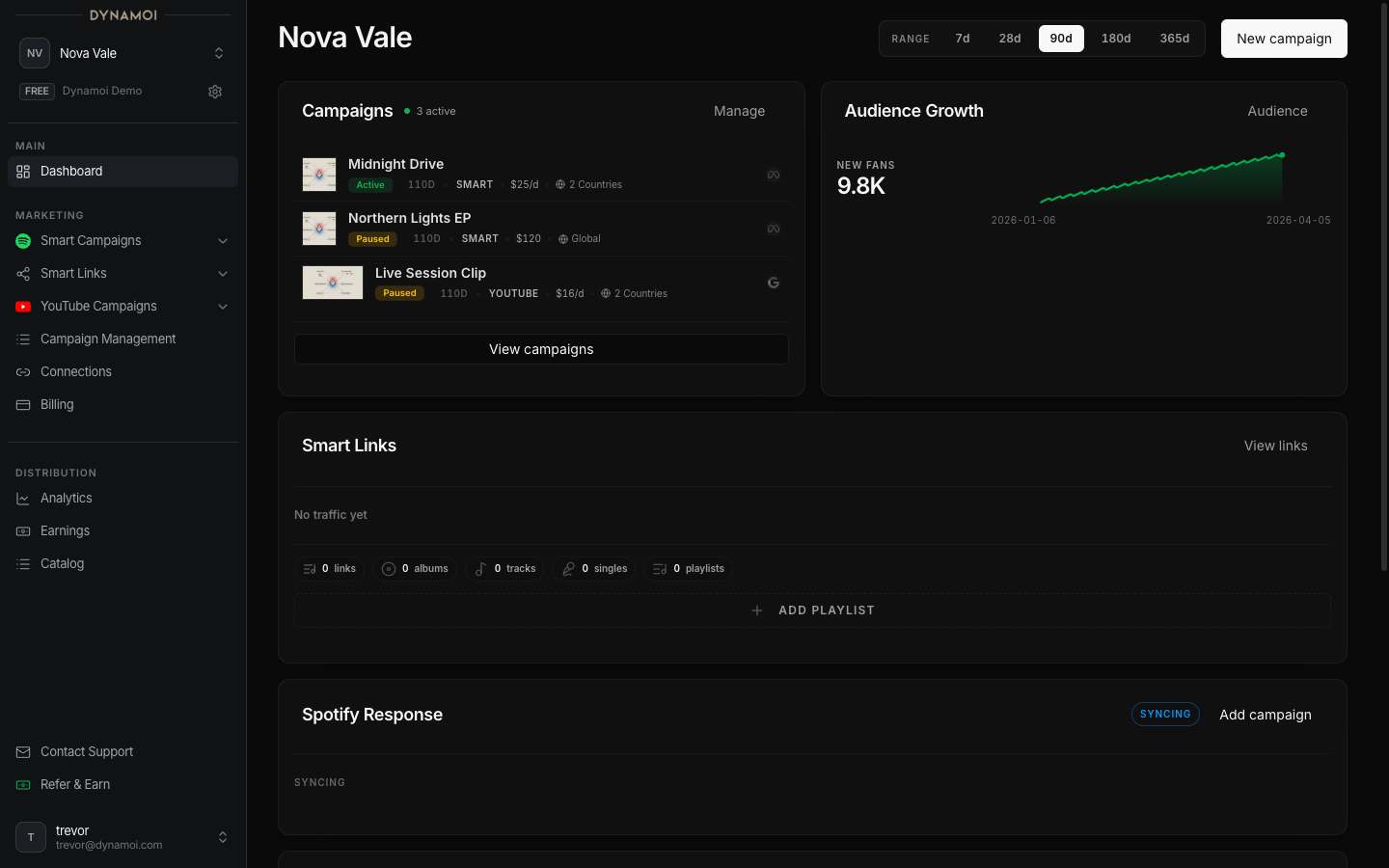This screenshot has width=1389, height=868.
Task: Click the Refer & Earn green icon
Action: click(x=23, y=785)
